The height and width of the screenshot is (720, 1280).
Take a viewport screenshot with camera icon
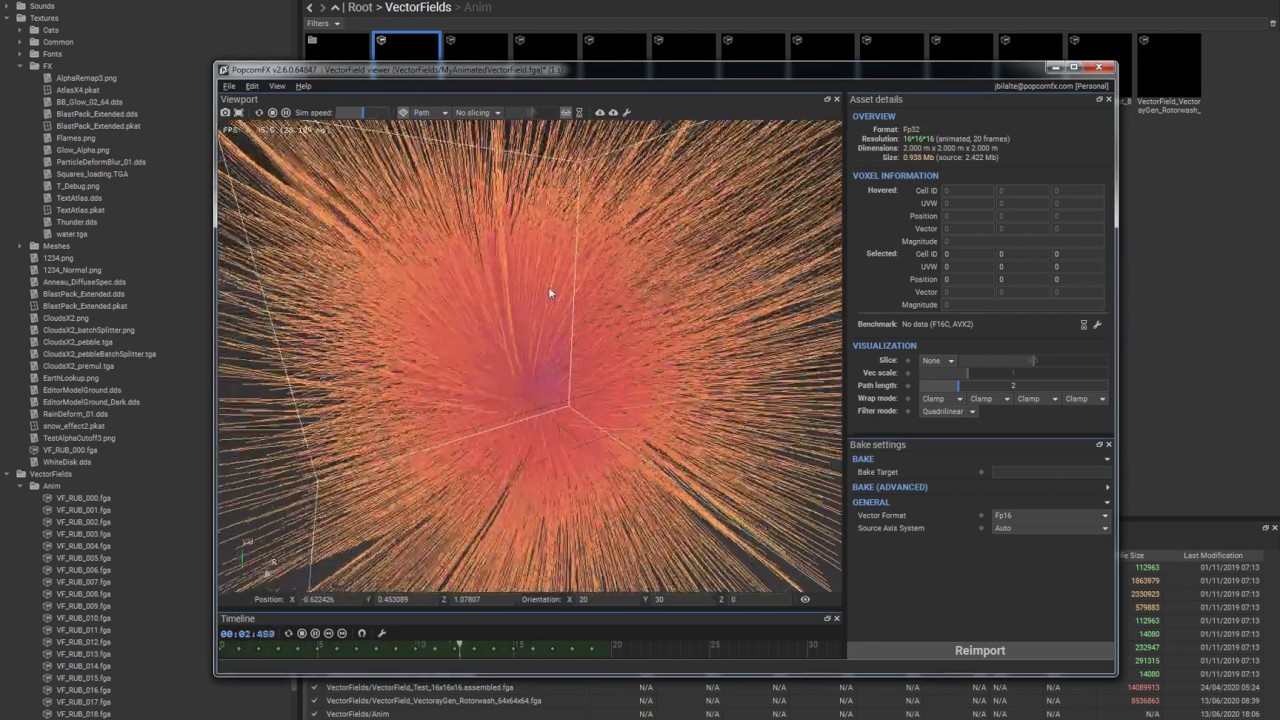coord(225,112)
